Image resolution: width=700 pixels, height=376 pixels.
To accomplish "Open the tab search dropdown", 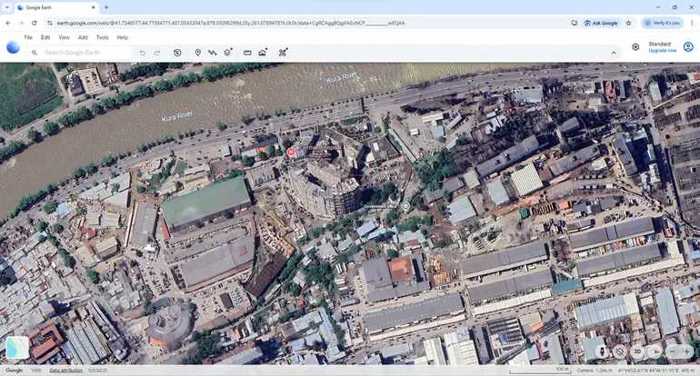I will tap(7, 8).
